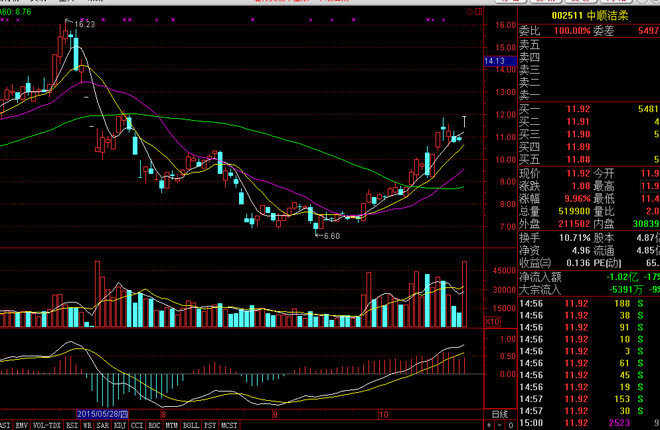Click the 买二 bid price 11.91
This screenshot has height=430, width=660.
click(x=578, y=122)
